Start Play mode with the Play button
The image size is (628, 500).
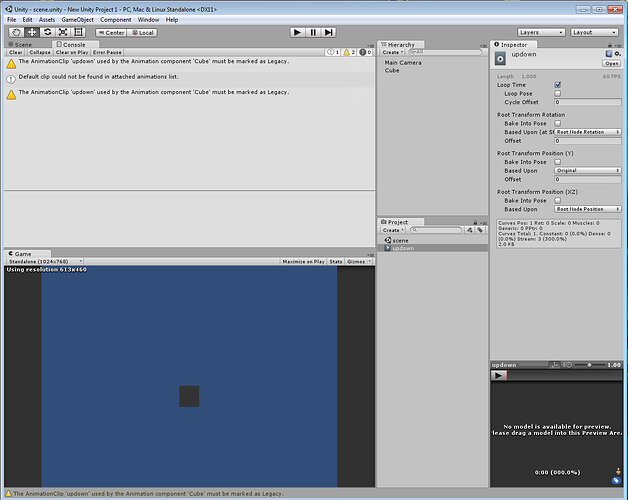tap(297, 32)
